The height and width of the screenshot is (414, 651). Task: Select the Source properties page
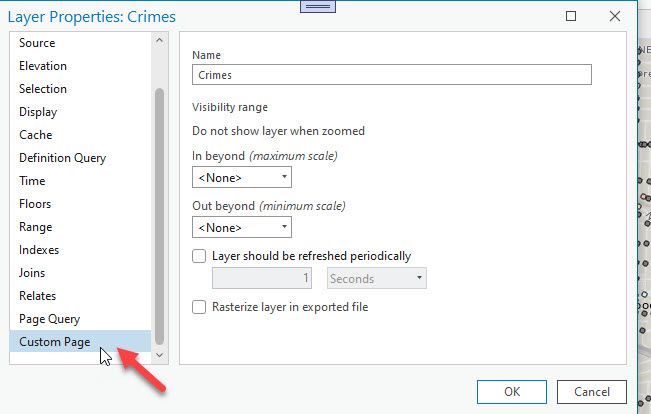(37, 43)
